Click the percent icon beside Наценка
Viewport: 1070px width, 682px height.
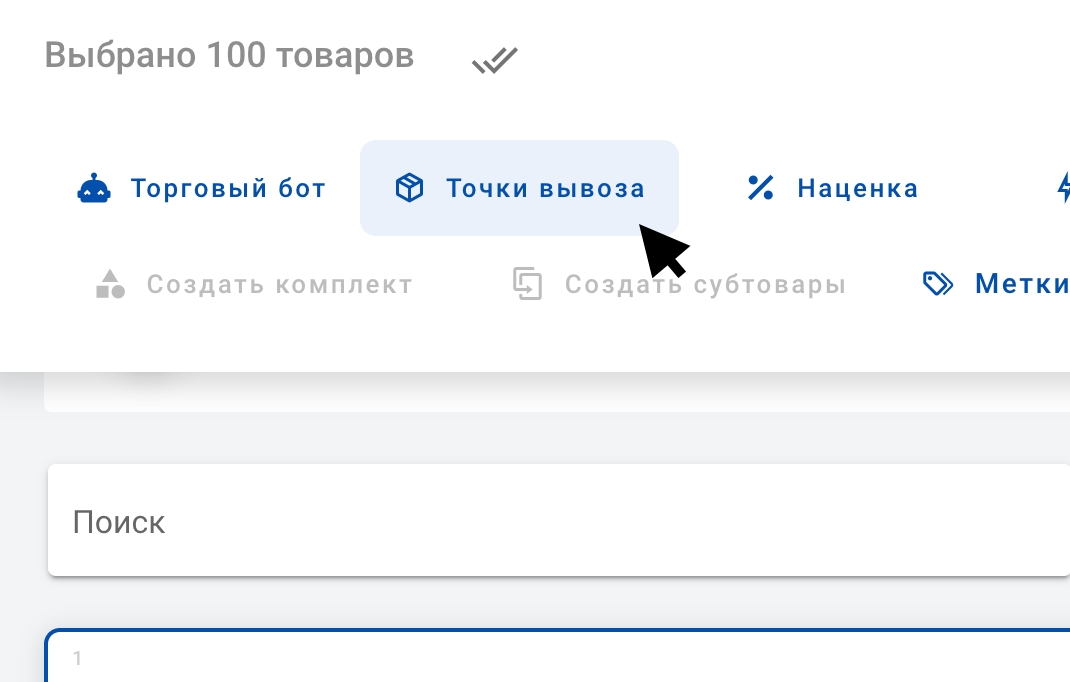pos(761,188)
